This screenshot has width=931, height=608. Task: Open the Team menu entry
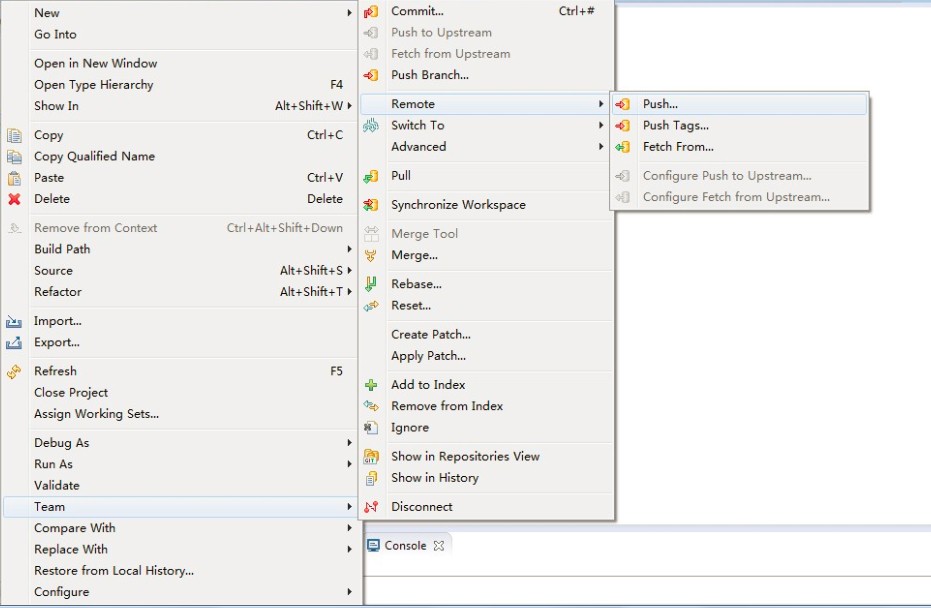(x=180, y=506)
